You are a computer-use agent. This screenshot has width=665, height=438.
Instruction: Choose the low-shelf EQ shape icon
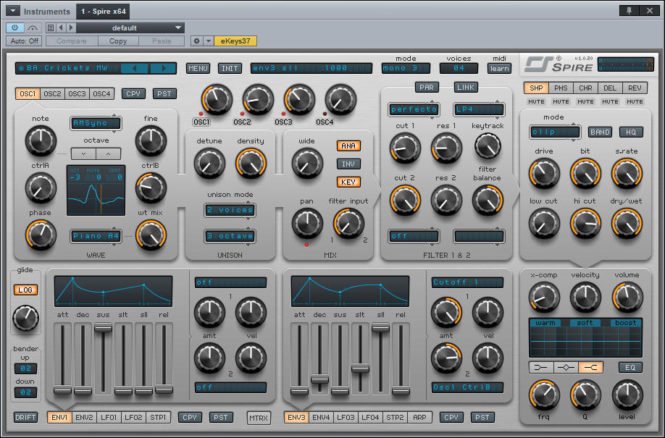coord(541,368)
